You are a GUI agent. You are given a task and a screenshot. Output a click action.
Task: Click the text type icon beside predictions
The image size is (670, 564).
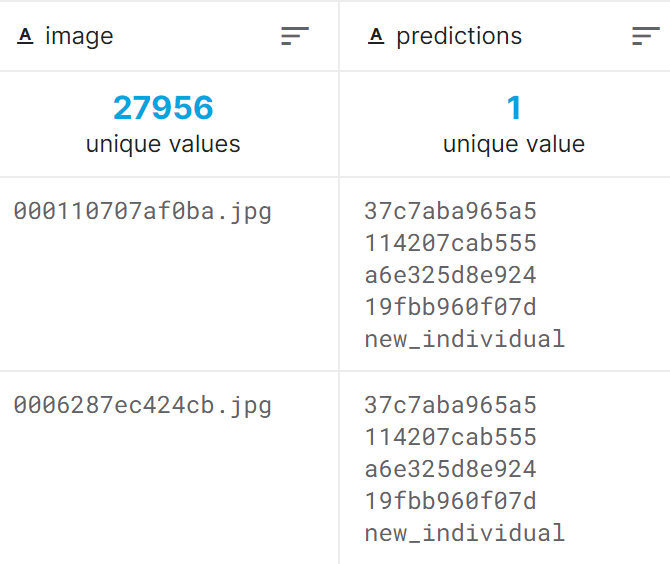[376, 36]
